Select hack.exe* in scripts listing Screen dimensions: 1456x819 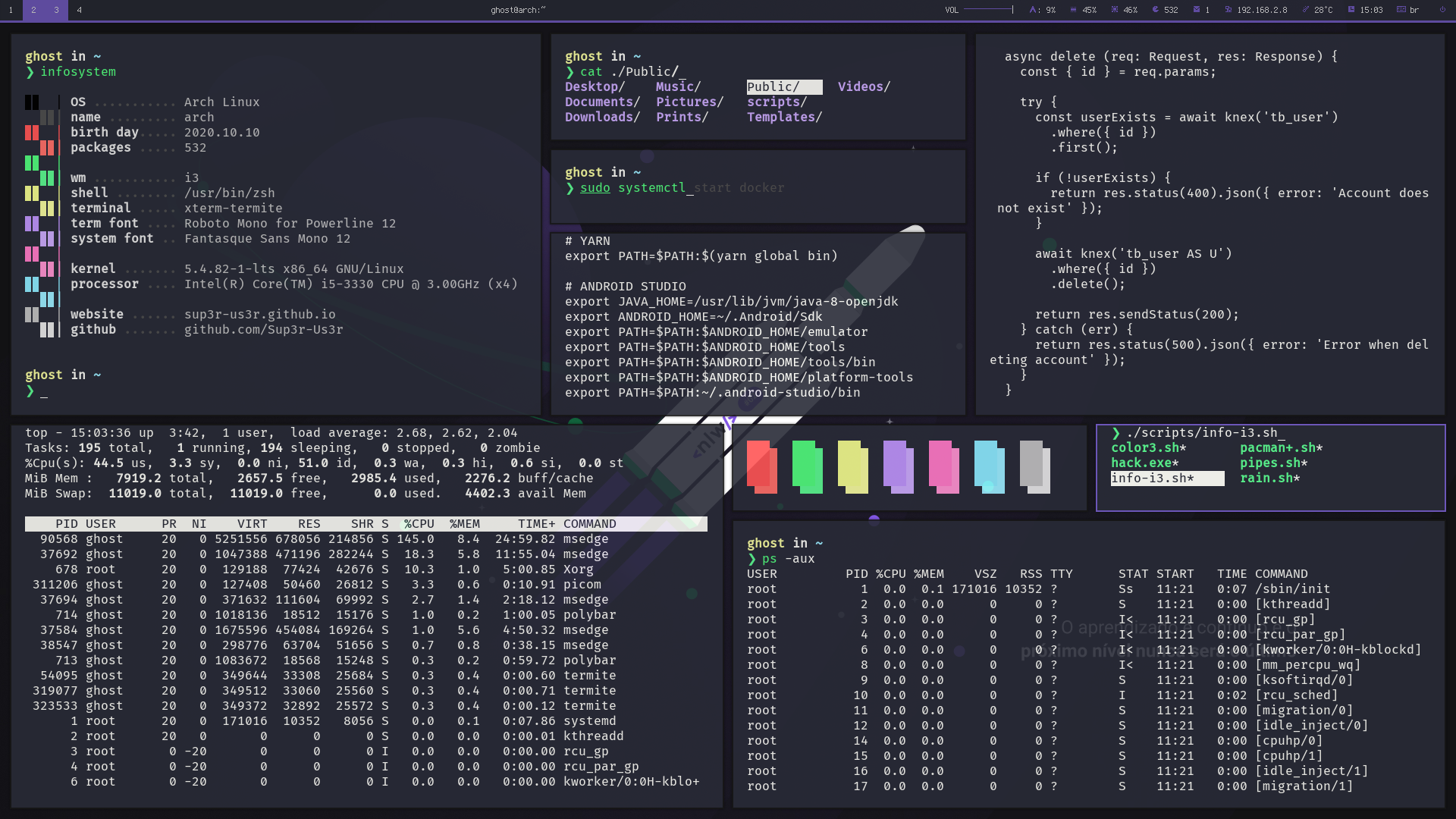1144,463
